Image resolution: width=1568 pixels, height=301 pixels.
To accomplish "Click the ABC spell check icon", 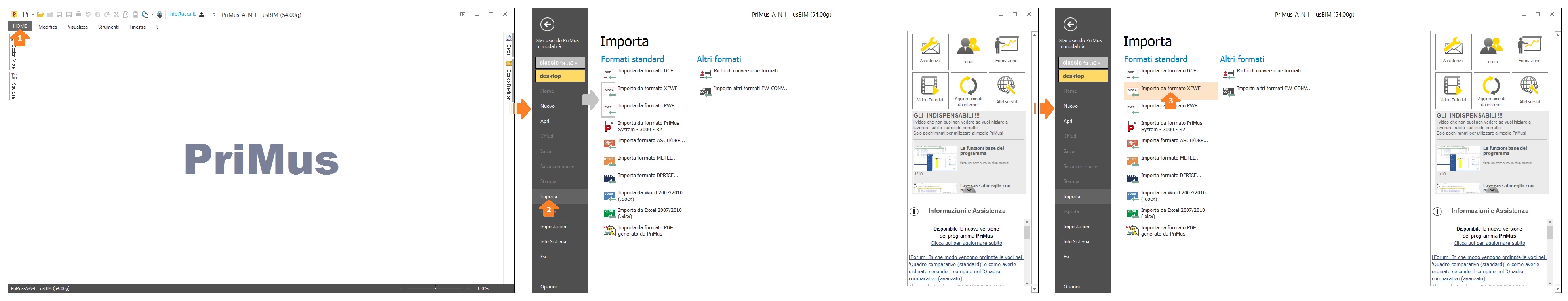I will pos(88,15).
